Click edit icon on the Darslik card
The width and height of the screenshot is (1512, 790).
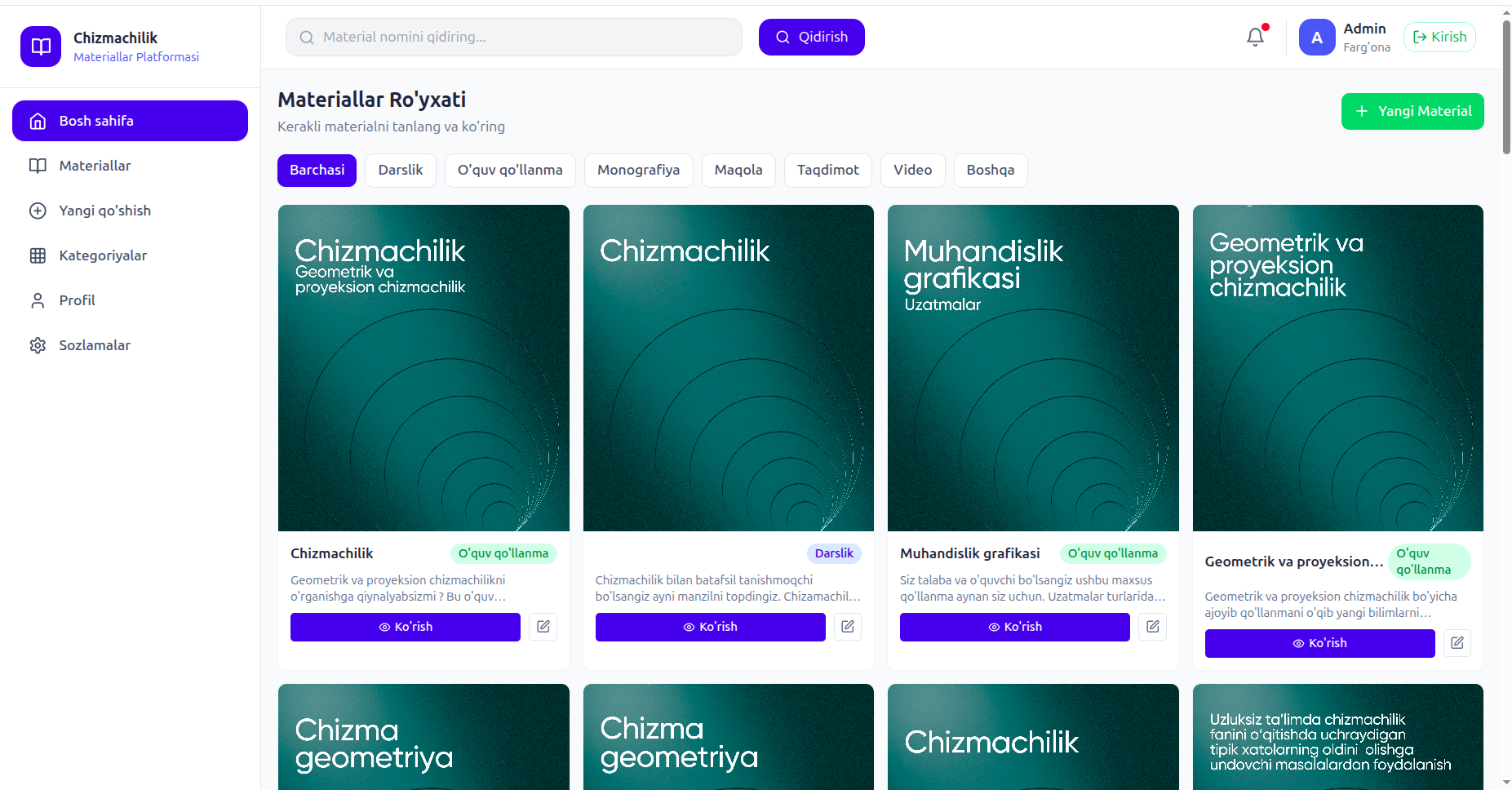848,627
